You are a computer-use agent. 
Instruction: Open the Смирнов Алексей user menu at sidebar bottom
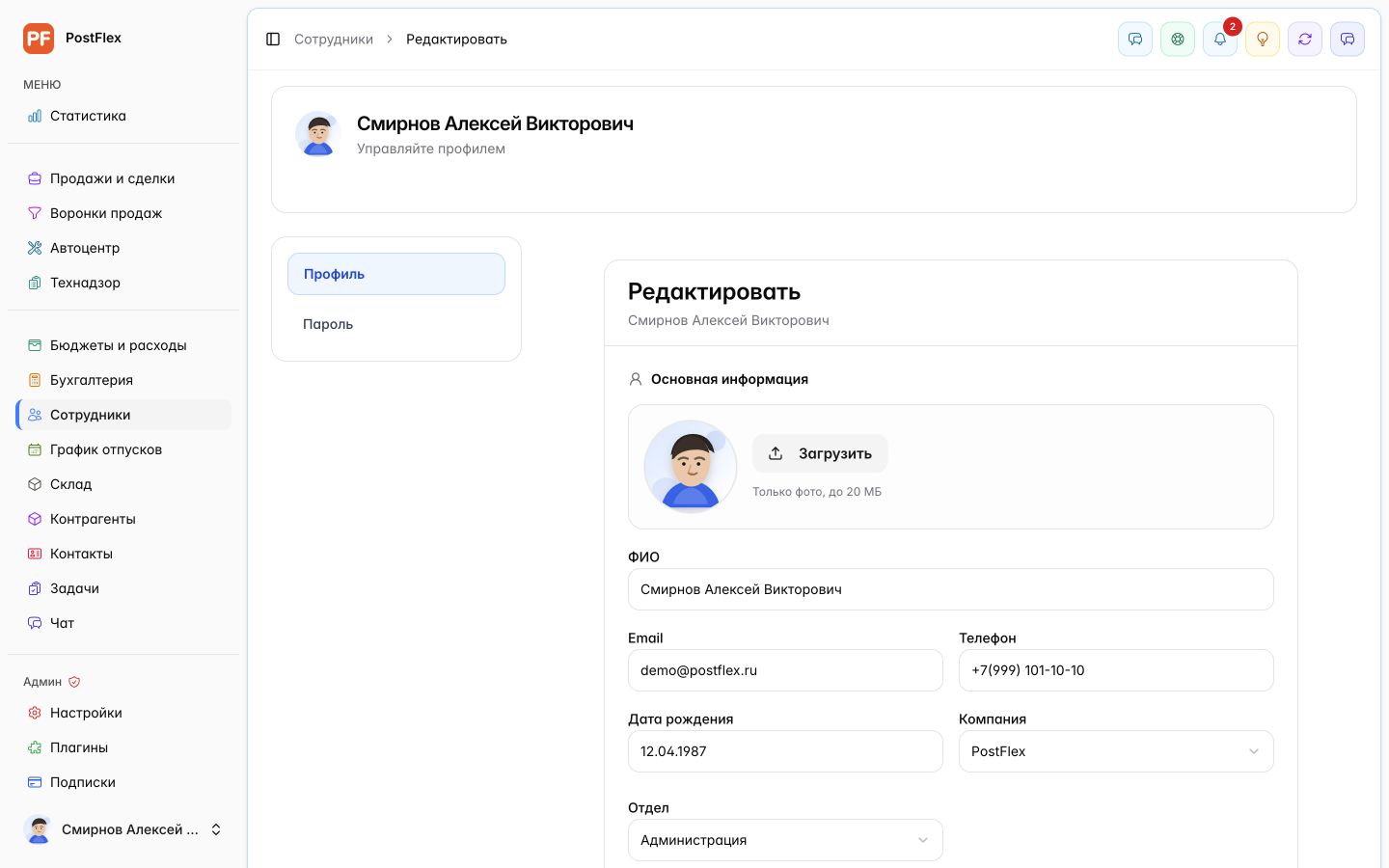tap(123, 829)
